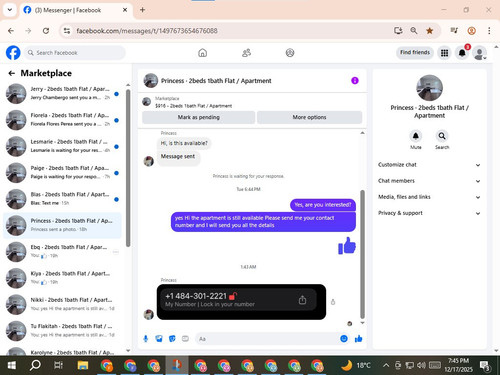Open the tab search dropdown arrow
The height and width of the screenshot is (375, 500).
pos(10,10)
